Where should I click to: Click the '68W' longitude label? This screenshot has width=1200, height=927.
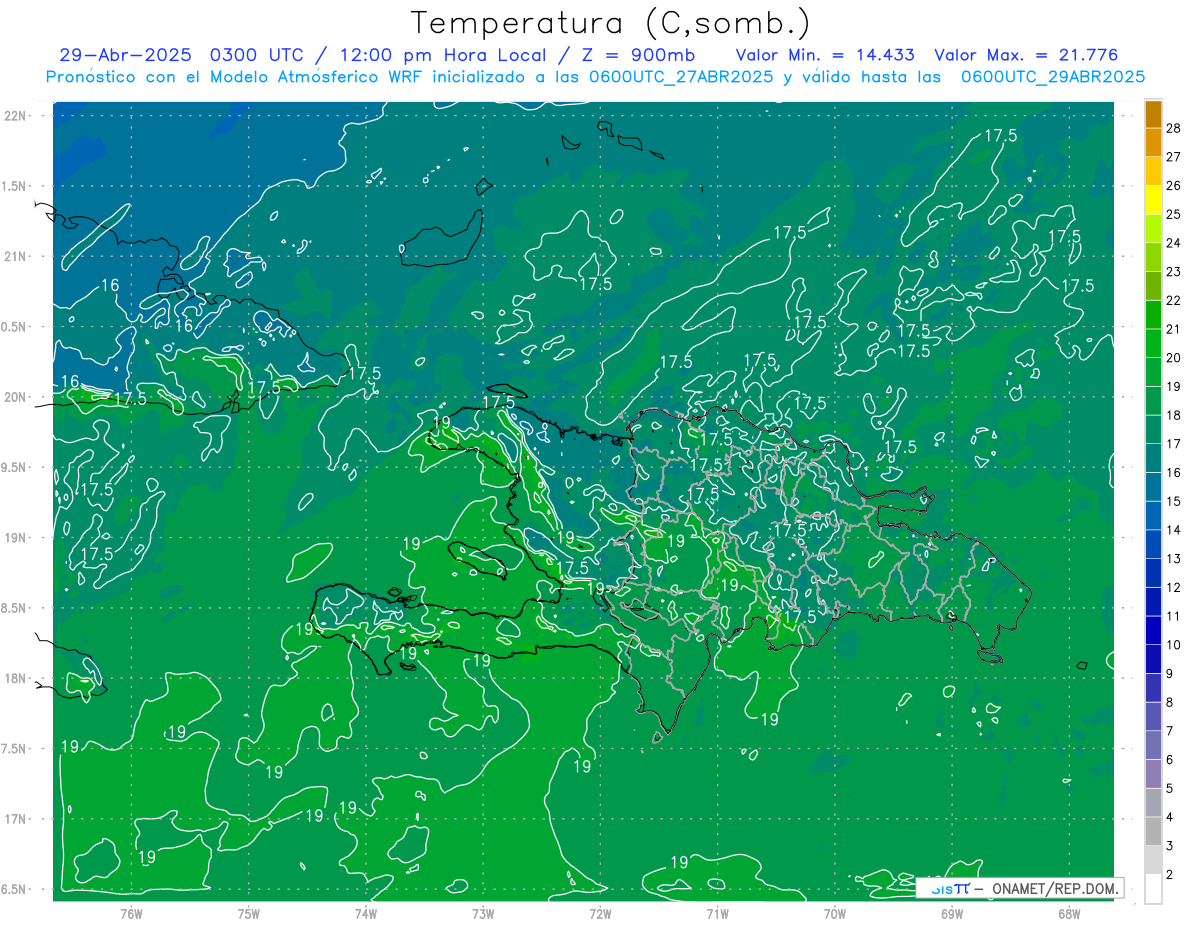click(x=1068, y=913)
